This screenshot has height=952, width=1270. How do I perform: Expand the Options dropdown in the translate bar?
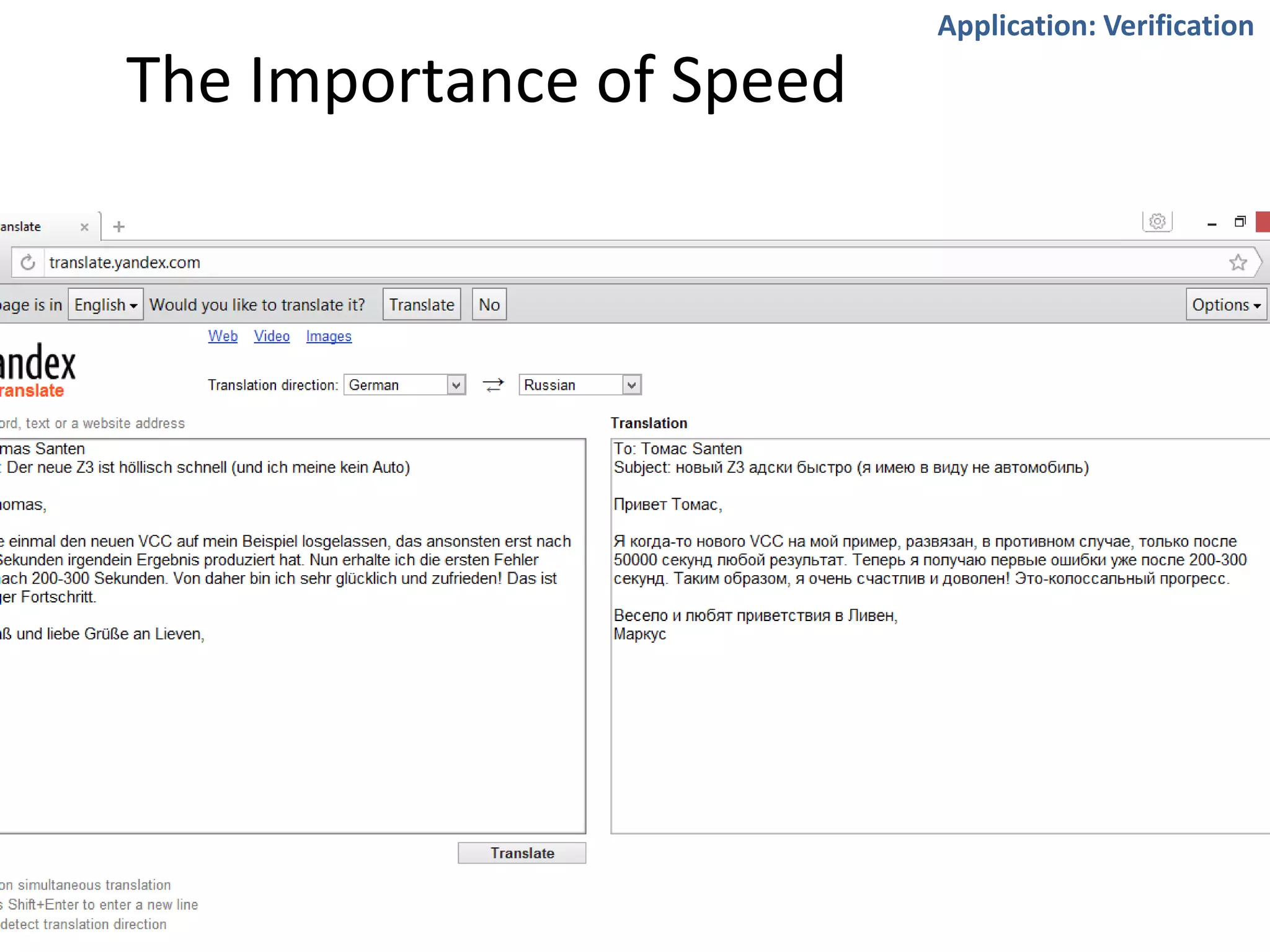[1226, 304]
